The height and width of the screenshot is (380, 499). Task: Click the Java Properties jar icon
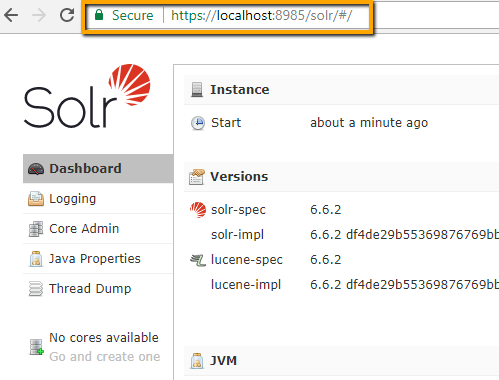(36, 259)
